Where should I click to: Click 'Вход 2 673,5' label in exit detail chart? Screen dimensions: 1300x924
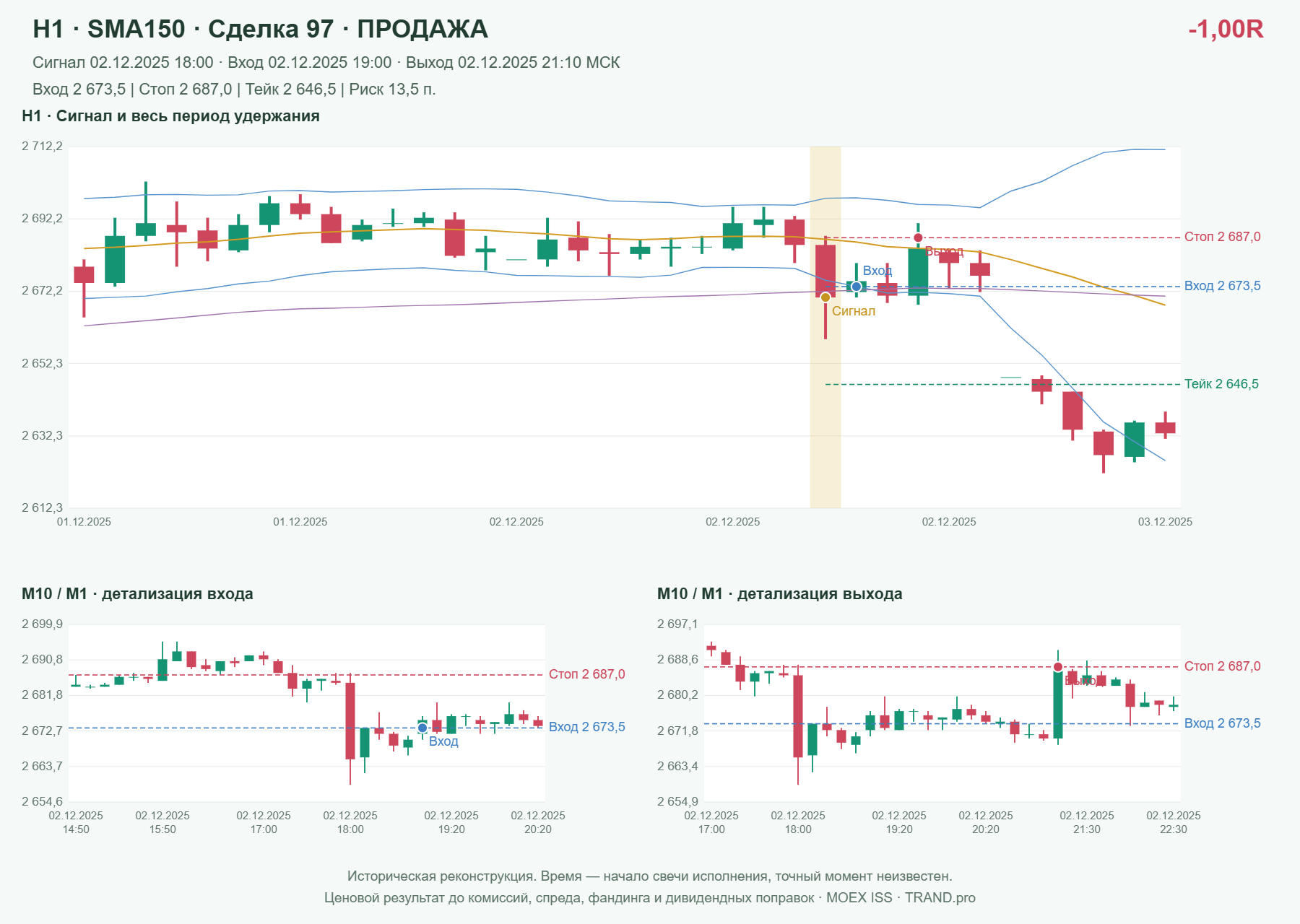(1222, 723)
